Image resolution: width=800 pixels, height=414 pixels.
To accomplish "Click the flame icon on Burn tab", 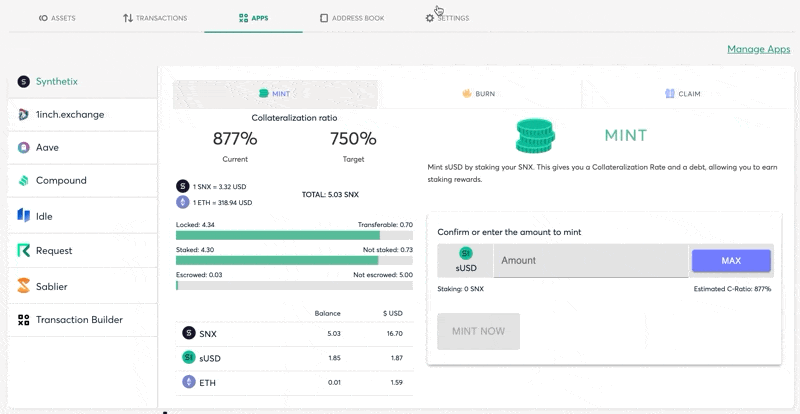I will pos(467,93).
